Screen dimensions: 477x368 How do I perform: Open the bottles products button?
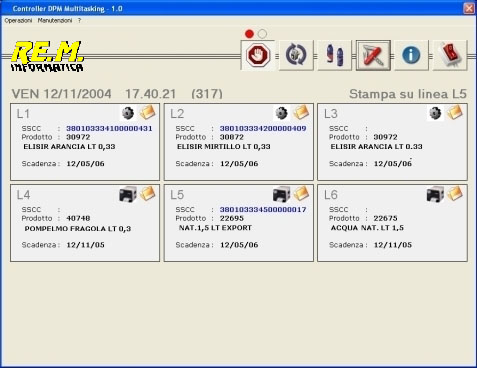click(334, 55)
